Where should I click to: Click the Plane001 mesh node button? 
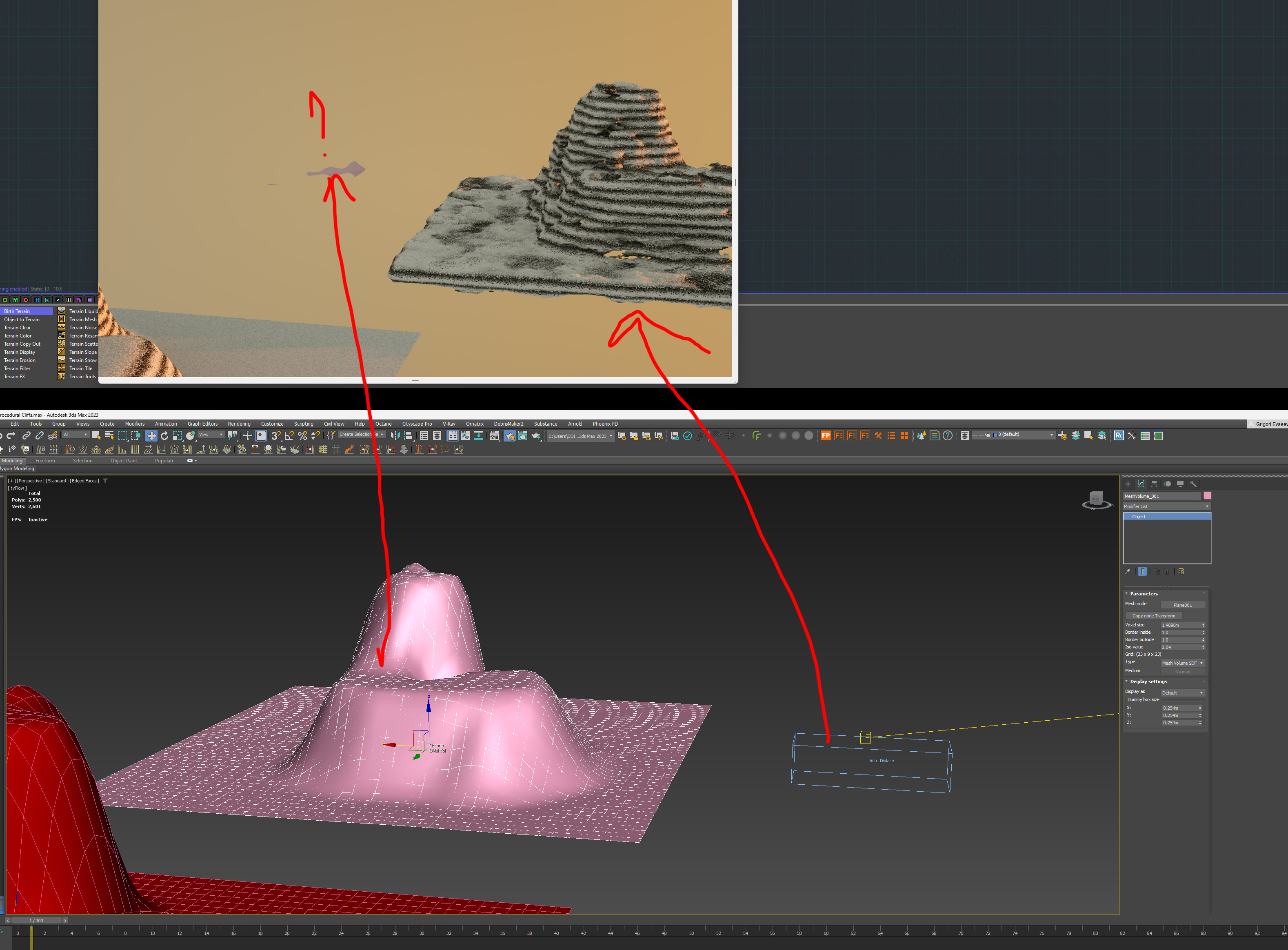coord(1182,605)
